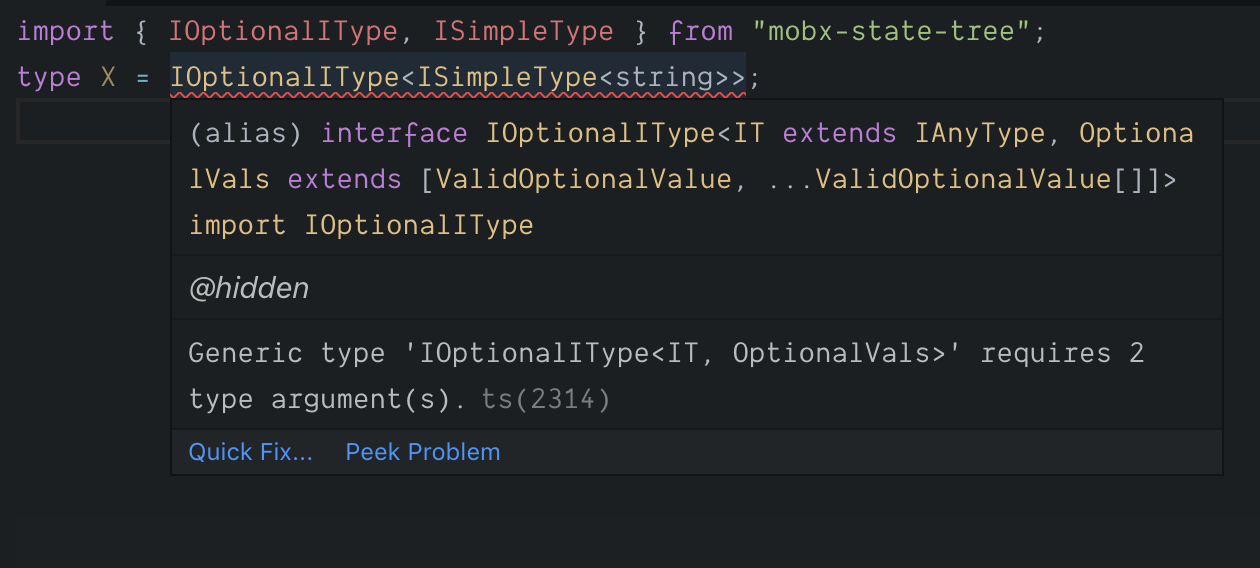Click the type alias name X

[x=108, y=77]
